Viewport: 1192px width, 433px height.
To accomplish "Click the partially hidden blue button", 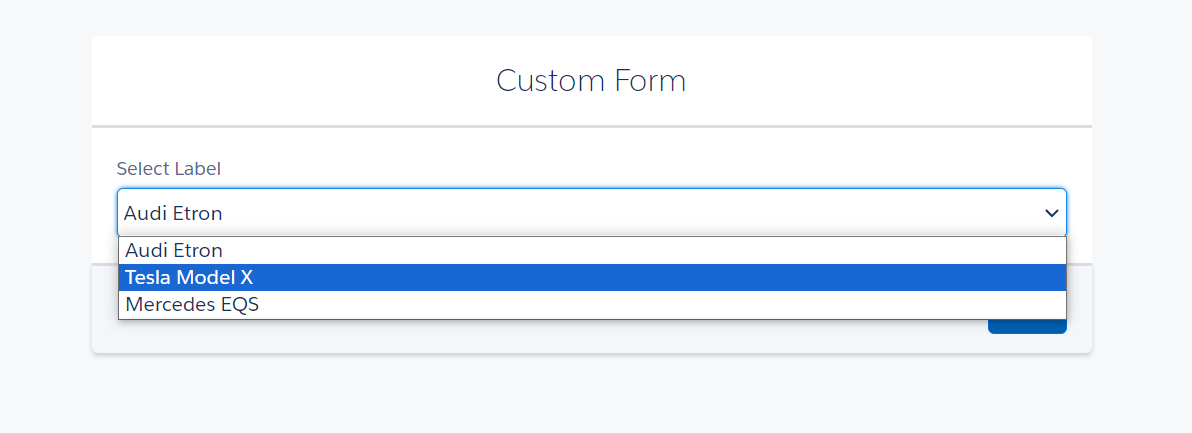I will pos(1027,327).
